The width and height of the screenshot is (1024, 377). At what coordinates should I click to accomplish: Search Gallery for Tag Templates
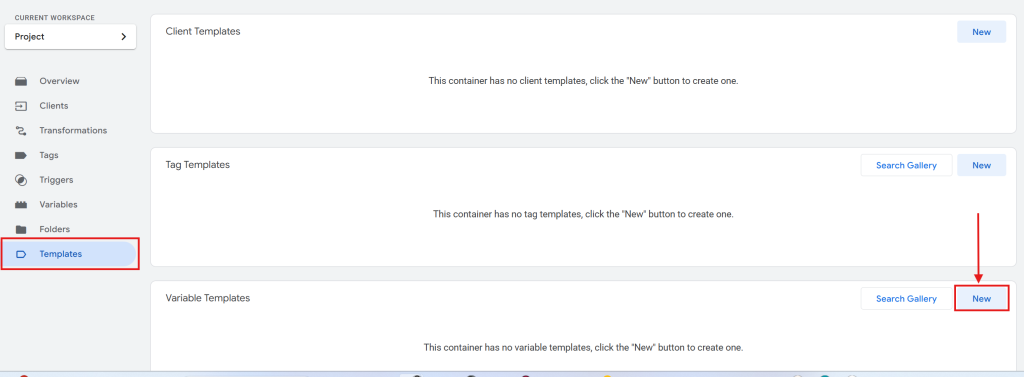click(x=906, y=165)
